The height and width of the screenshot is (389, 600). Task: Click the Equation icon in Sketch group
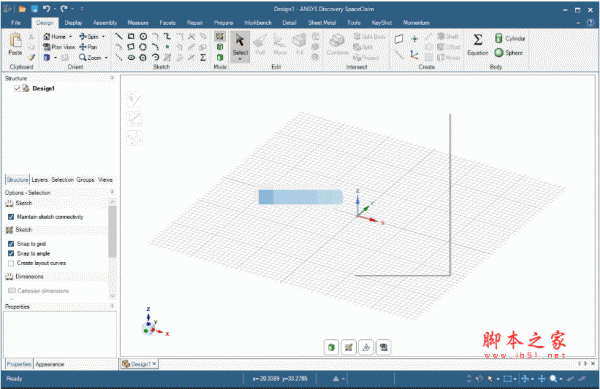coord(203,57)
